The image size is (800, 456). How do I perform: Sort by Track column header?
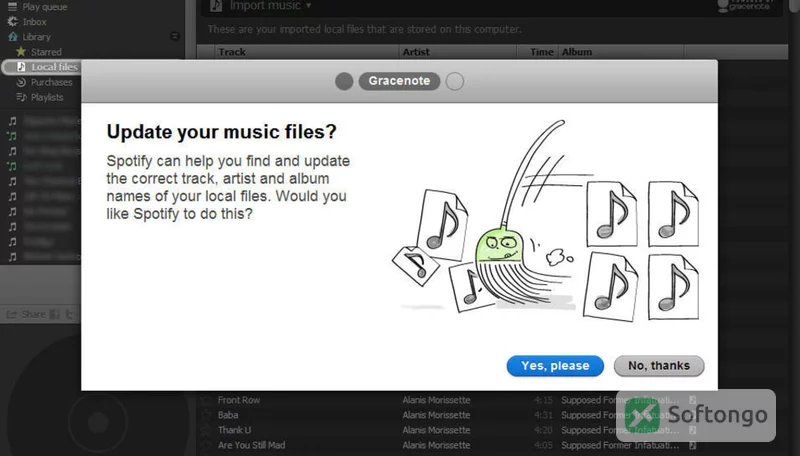[232, 52]
